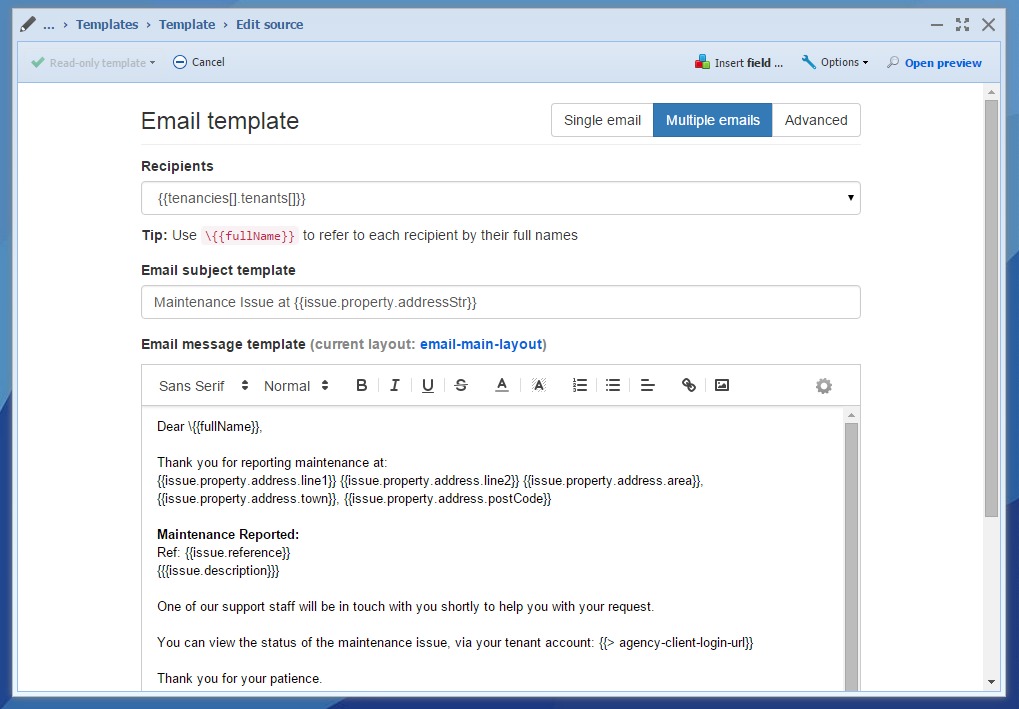Insert an image into the message
The image size is (1019, 709).
pyautogui.click(x=722, y=386)
